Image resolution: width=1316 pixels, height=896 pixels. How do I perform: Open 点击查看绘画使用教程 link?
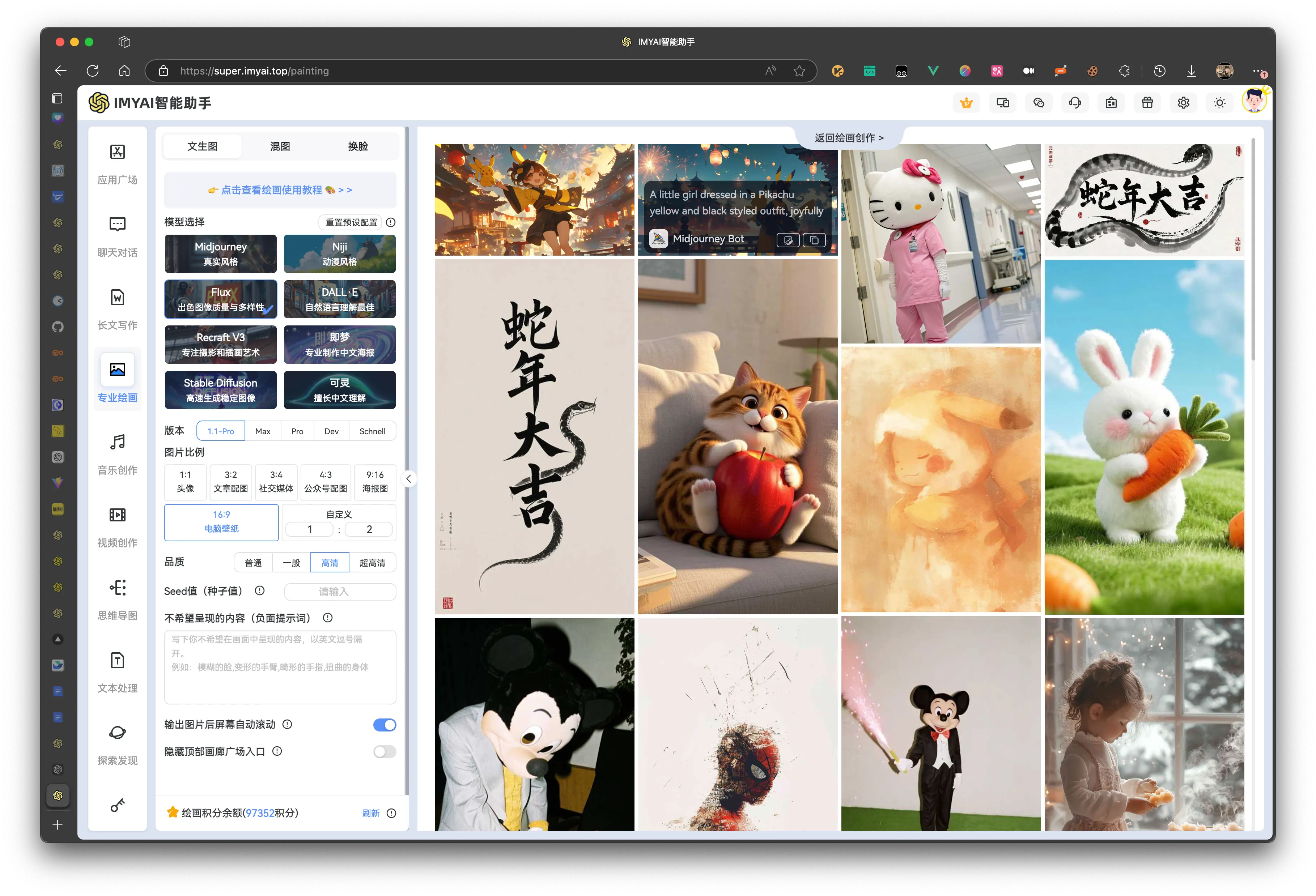pos(280,190)
